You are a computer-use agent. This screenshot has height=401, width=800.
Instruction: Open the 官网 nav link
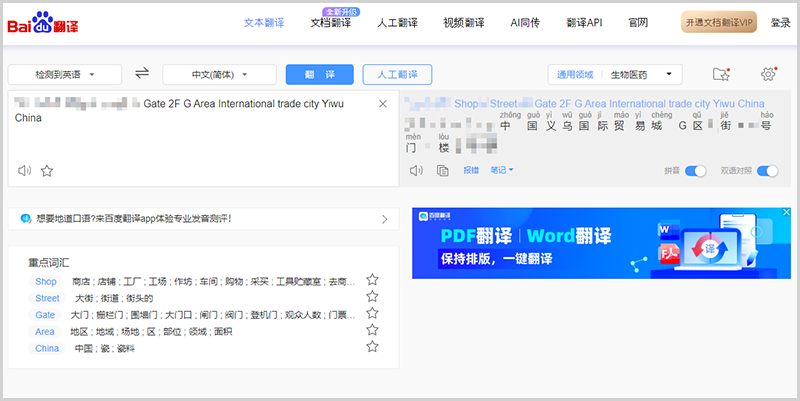coord(638,23)
